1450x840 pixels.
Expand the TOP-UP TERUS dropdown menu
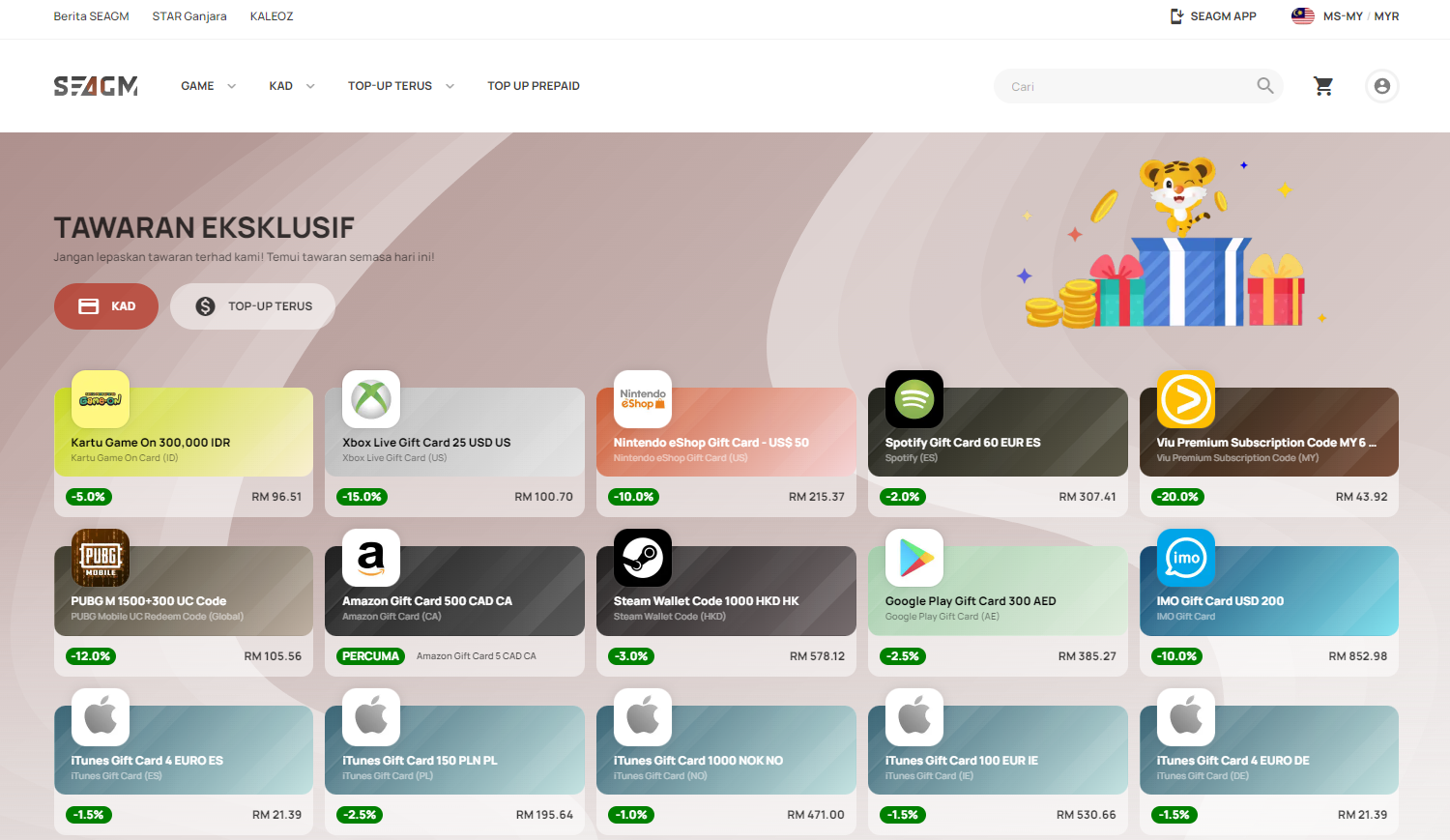click(x=401, y=86)
